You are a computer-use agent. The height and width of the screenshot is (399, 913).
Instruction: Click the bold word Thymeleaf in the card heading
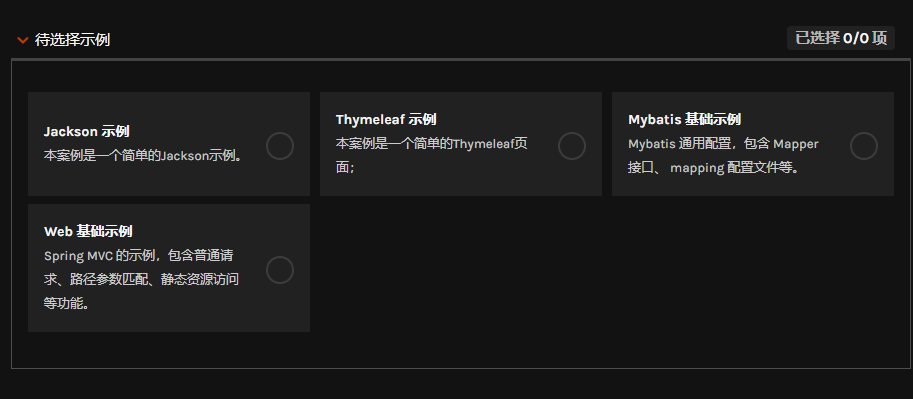tap(370, 119)
